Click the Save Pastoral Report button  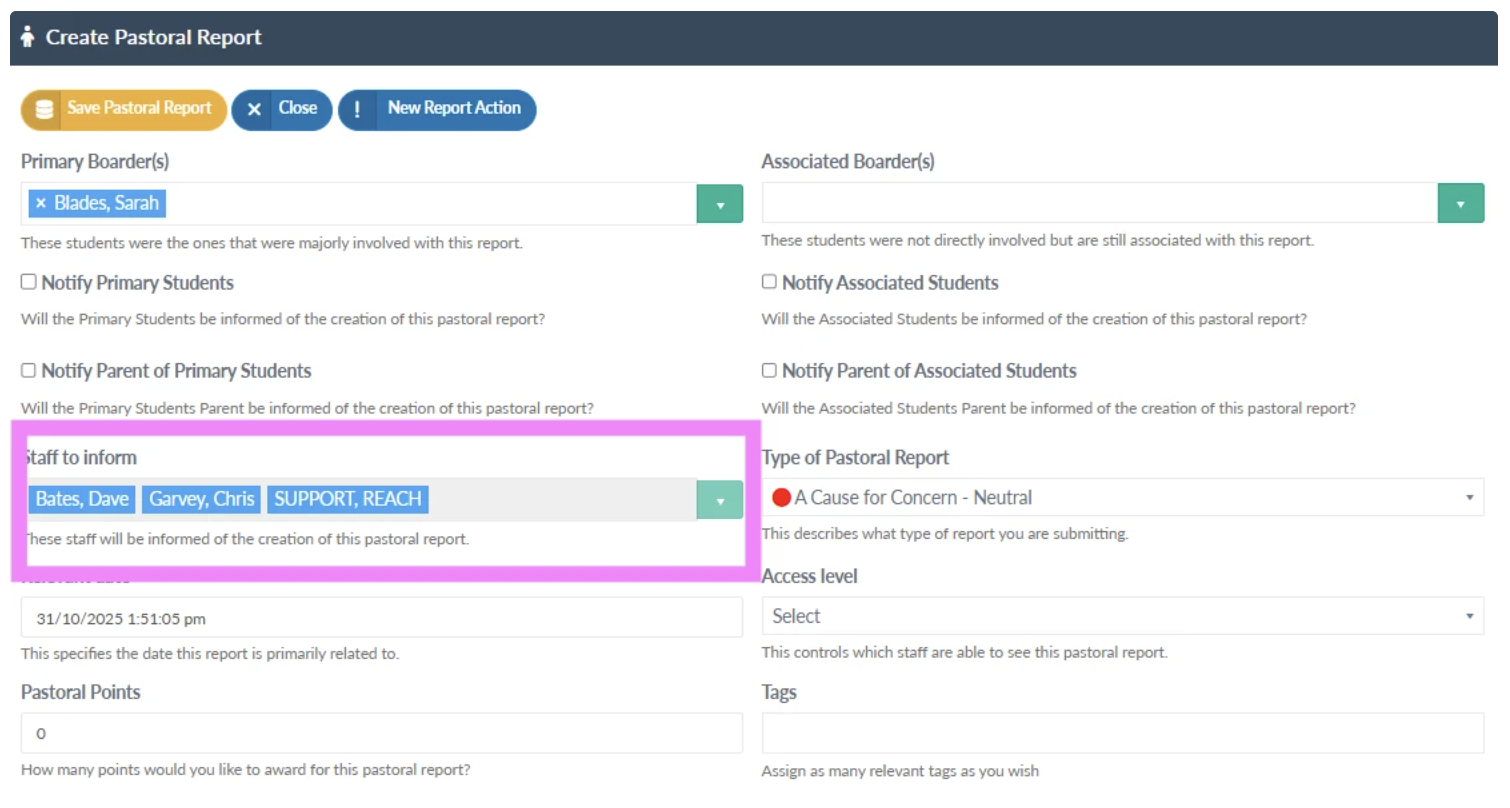[x=124, y=109]
